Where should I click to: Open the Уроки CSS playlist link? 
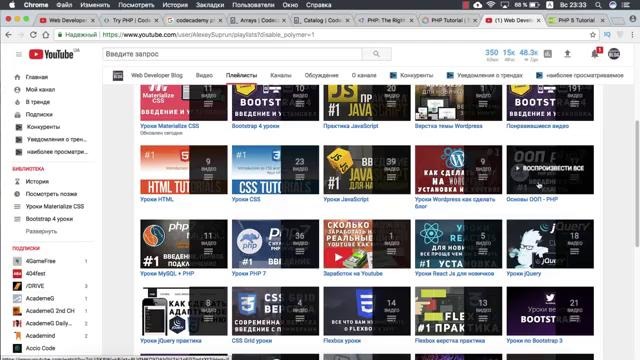tap(246, 200)
